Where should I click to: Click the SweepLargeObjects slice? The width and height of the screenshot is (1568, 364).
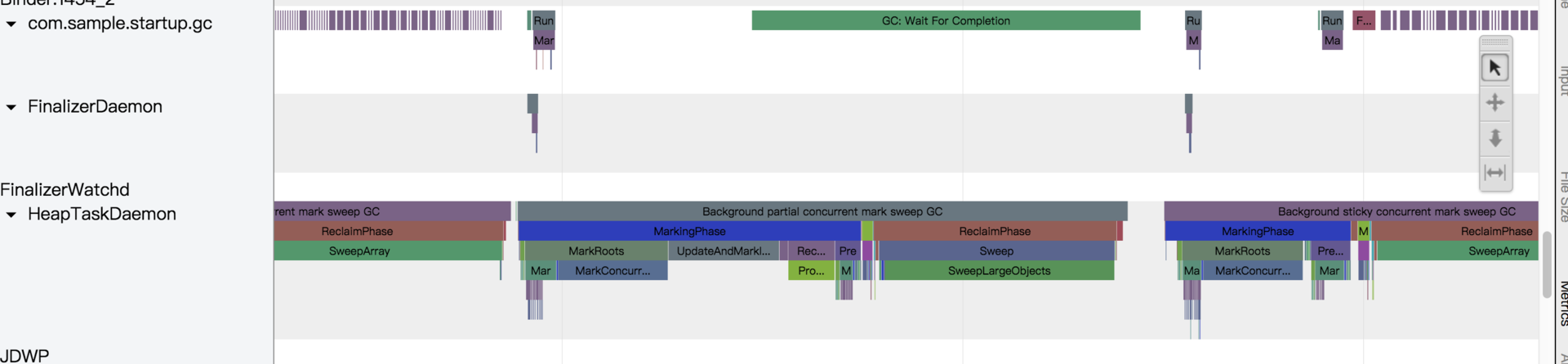[998, 271]
